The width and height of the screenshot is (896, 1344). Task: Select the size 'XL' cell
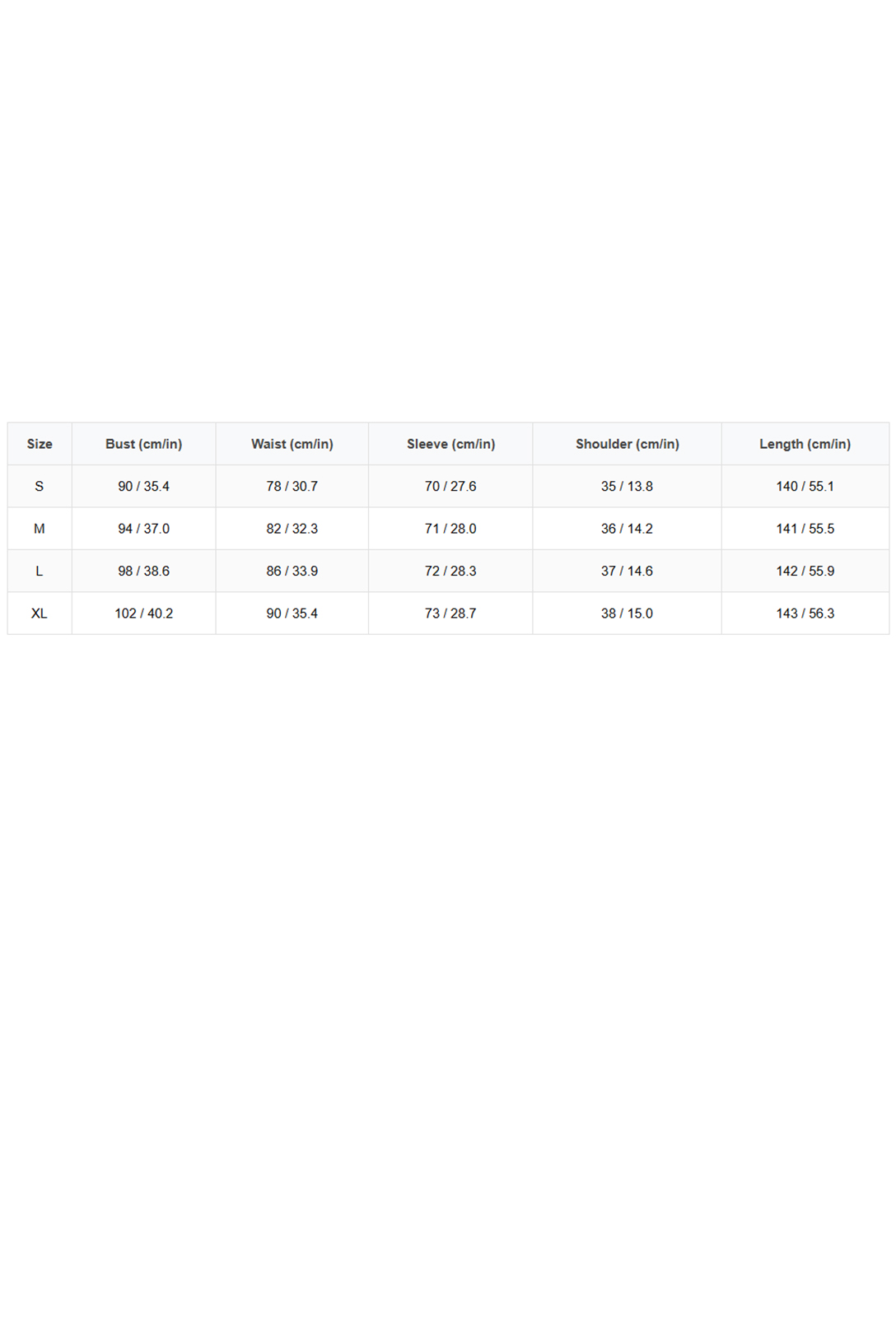pyautogui.click(x=40, y=614)
